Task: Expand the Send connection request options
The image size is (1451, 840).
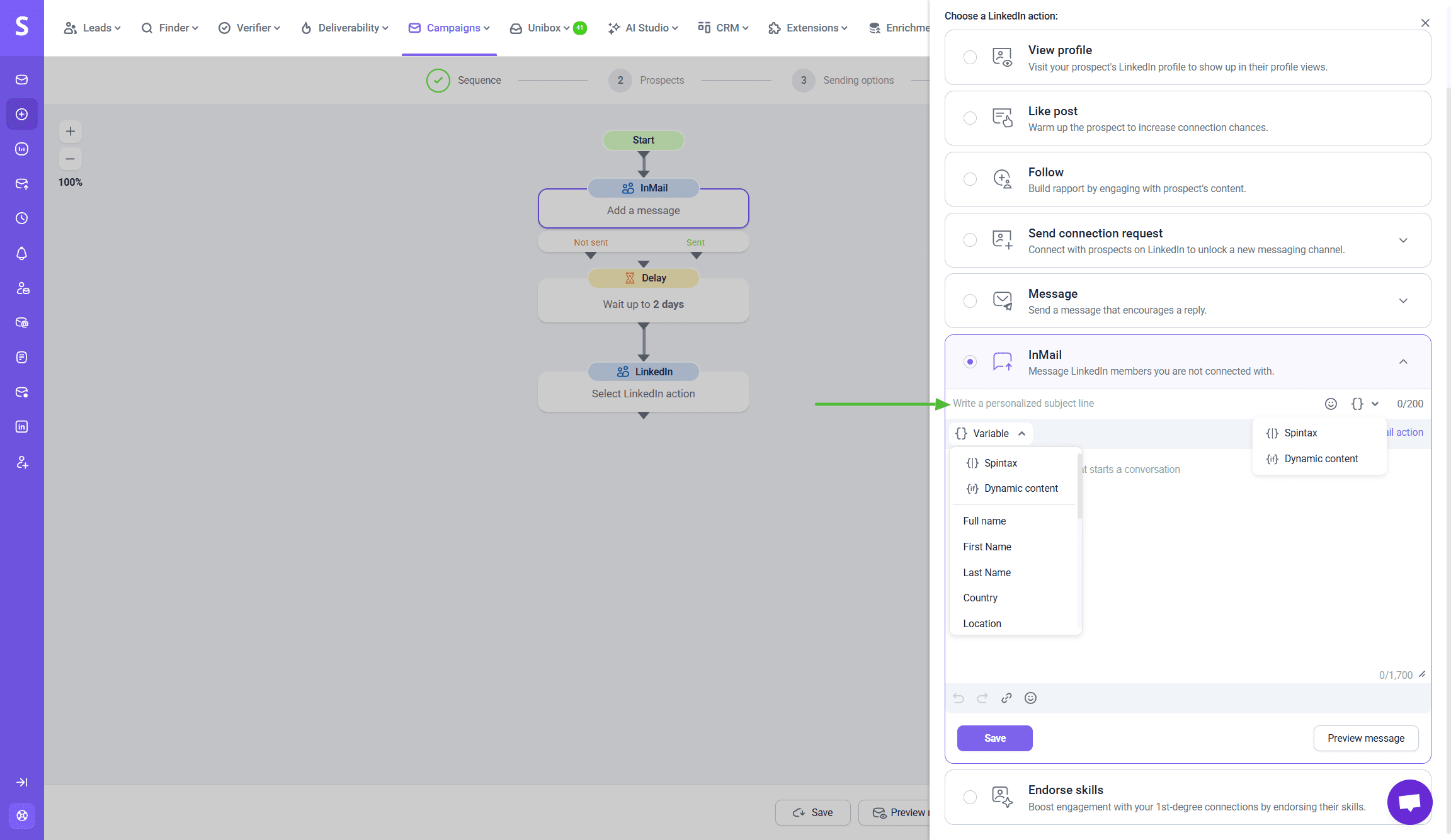Action: click(1403, 241)
